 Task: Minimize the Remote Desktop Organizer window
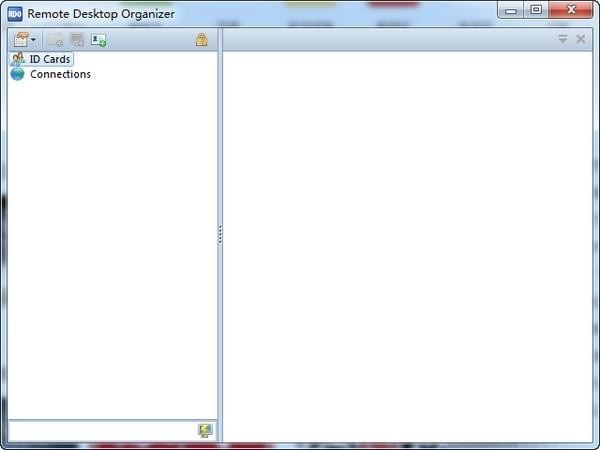click(511, 10)
